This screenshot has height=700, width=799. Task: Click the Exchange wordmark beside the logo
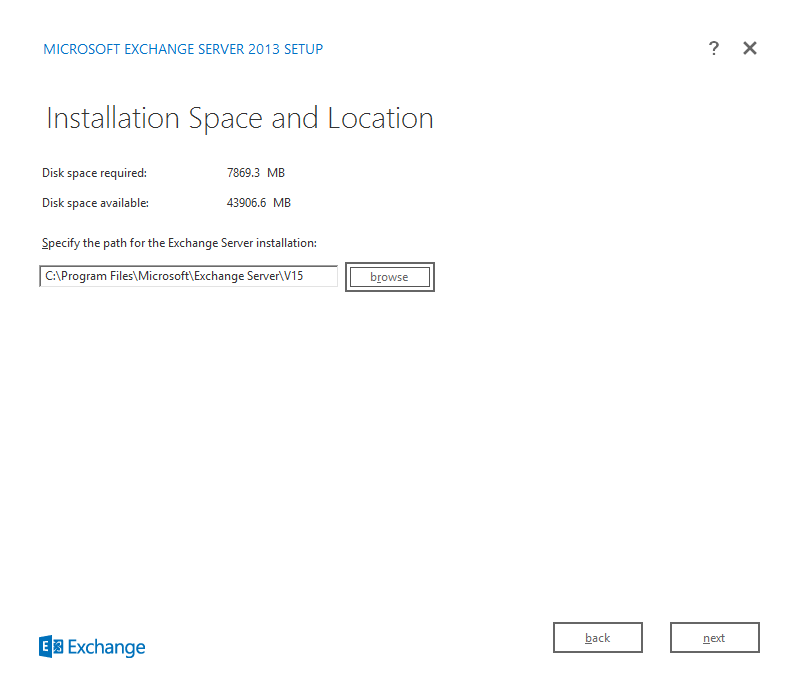point(106,648)
